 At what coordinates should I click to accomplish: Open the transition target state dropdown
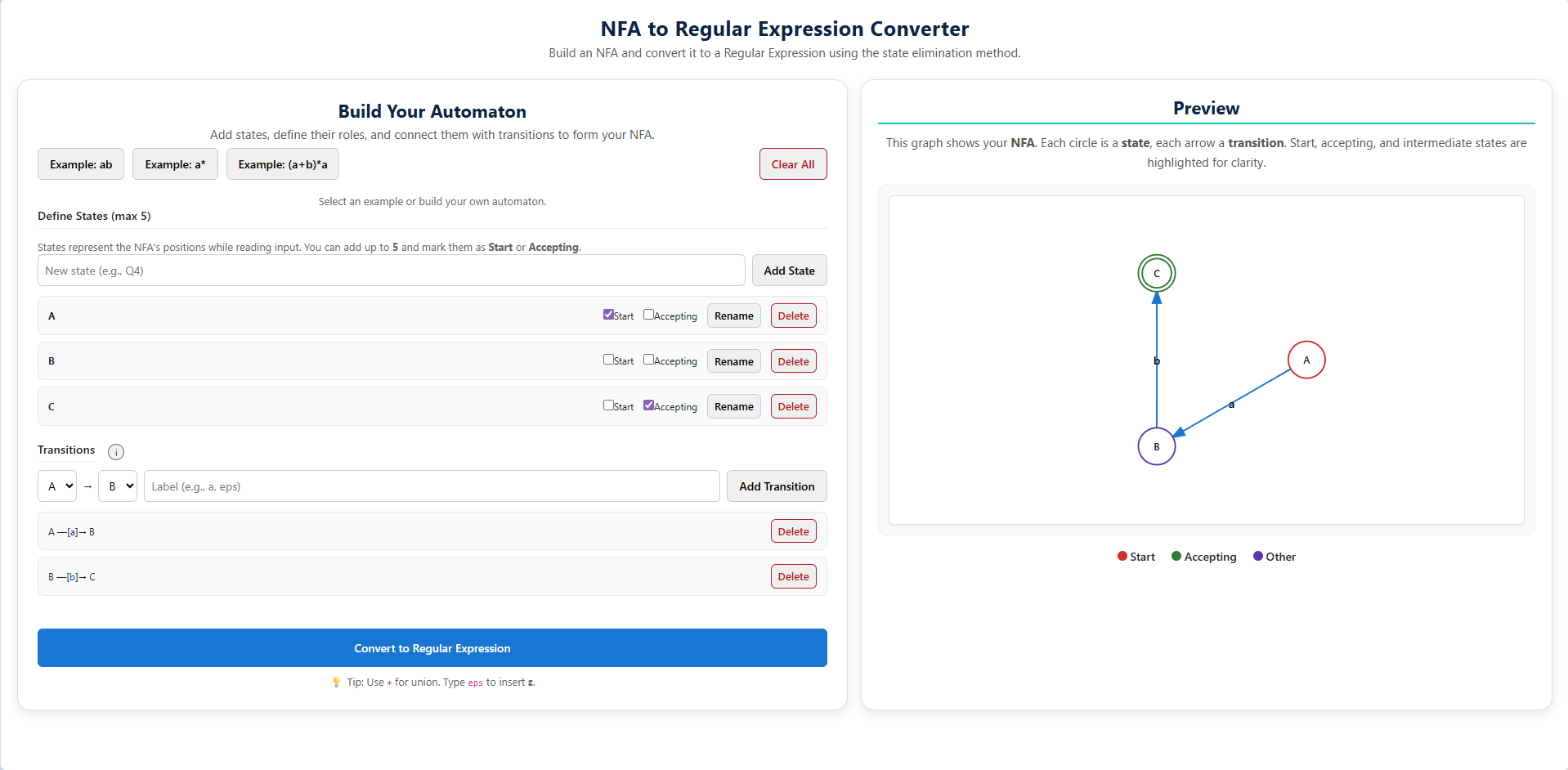pyautogui.click(x=118, y=486)
